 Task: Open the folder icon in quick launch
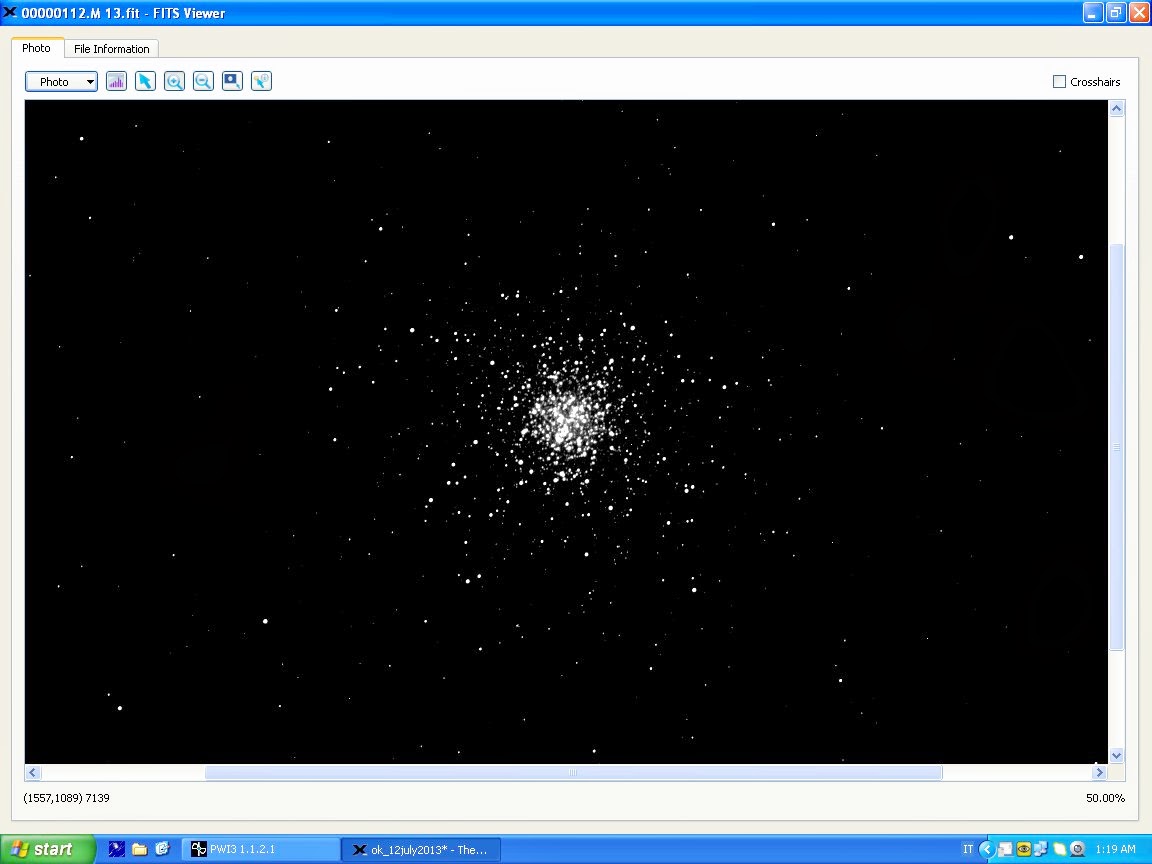[140, 849]
